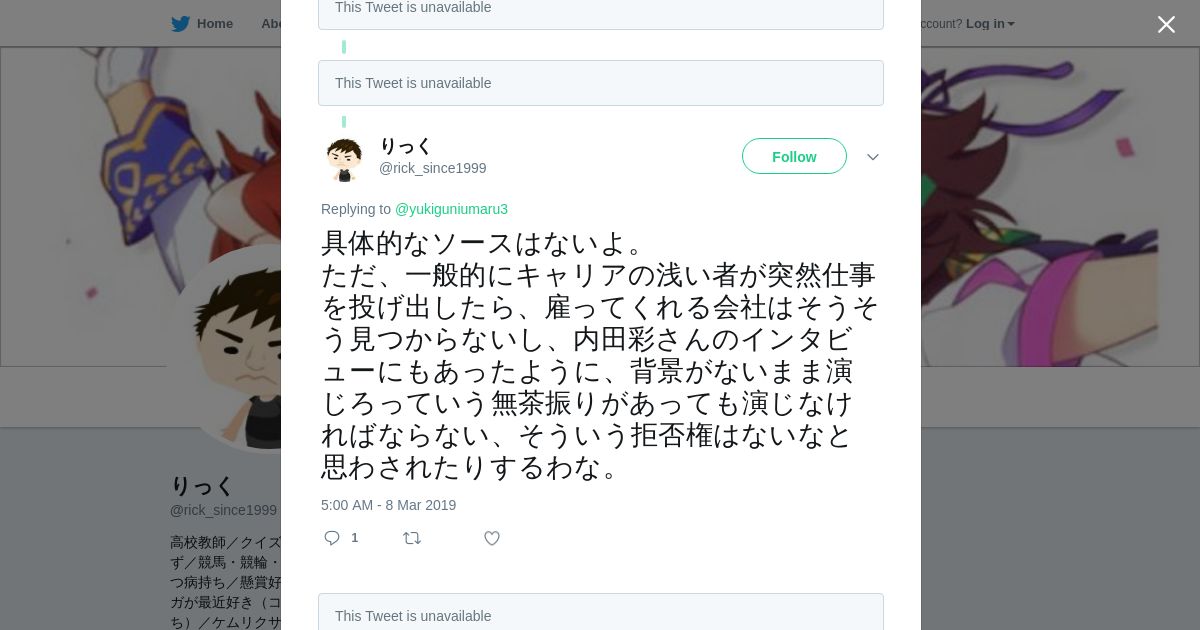The image size is (1200, 630).
Task: Click the reply count number 1
Action: (354, 538)
